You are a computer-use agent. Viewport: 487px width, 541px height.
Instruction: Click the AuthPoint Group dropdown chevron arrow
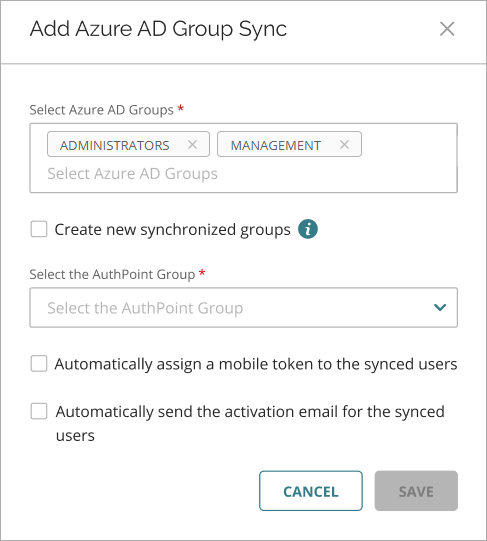coord(440,307)
